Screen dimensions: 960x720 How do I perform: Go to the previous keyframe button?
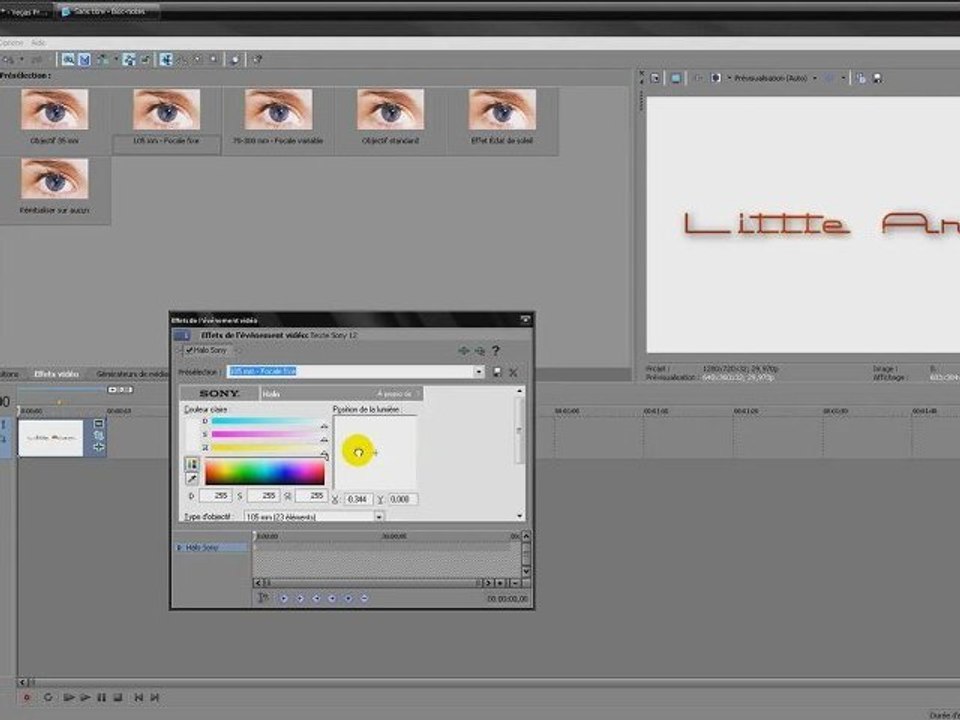tap(300, 598)
